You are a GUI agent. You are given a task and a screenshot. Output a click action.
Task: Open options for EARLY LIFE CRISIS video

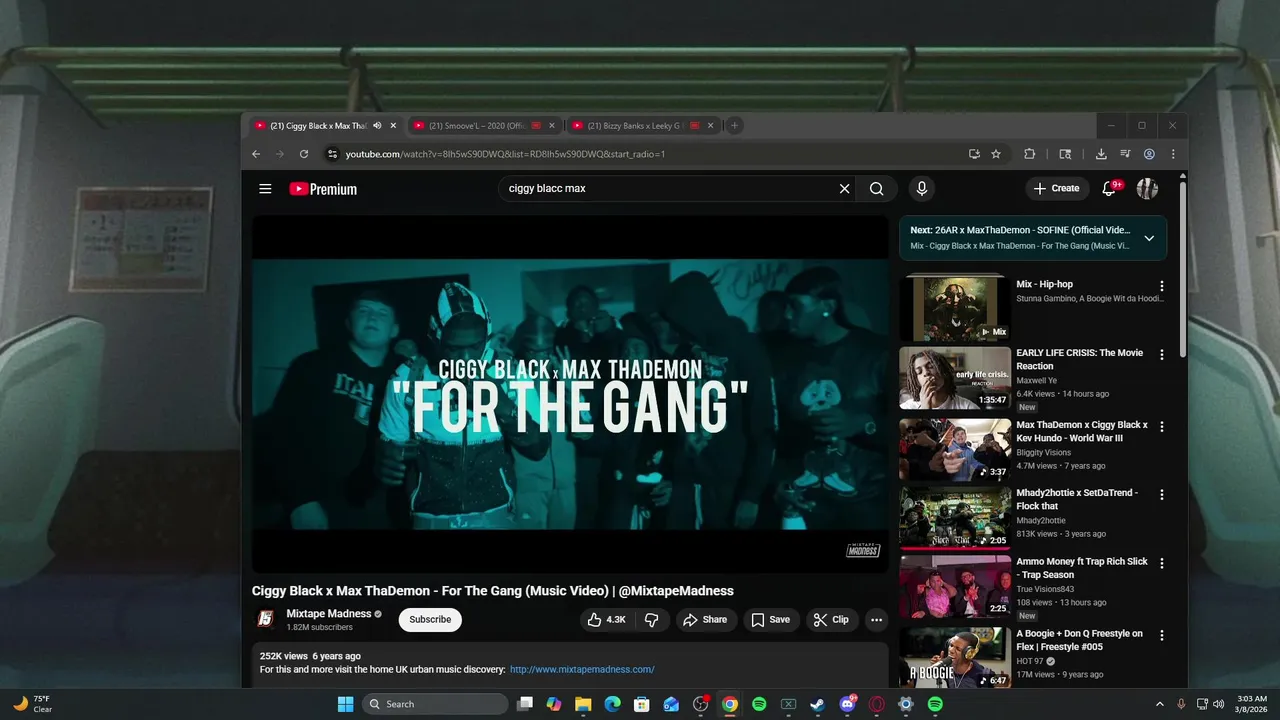pyautogui.click(x=1161, y=355)
